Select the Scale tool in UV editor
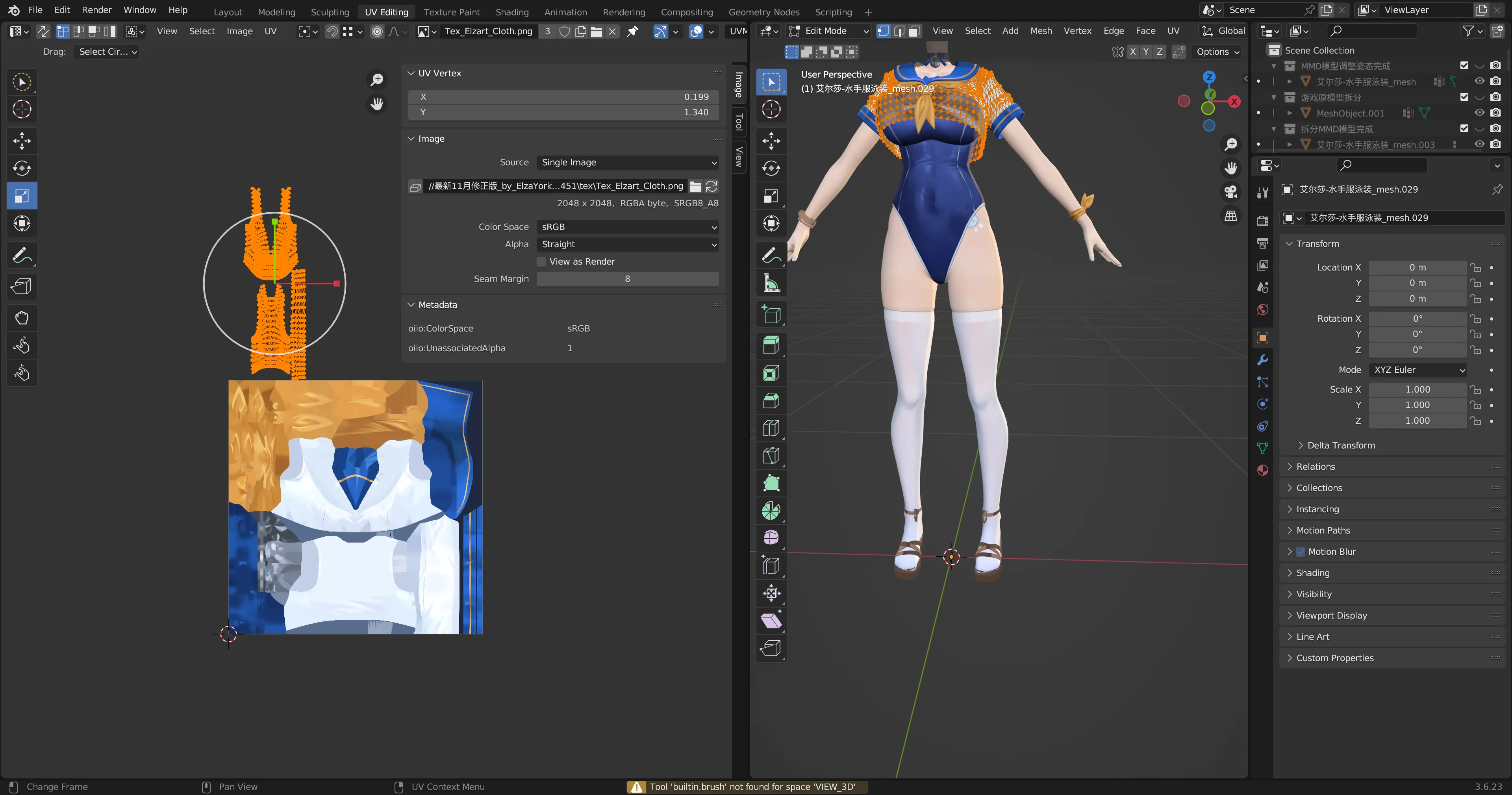1512x795 pixels. coord(22,196)
